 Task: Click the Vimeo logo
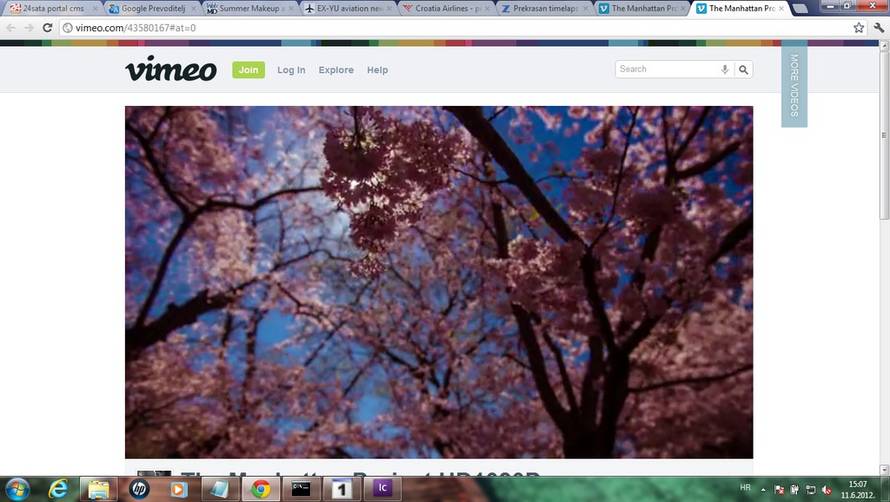171,69
